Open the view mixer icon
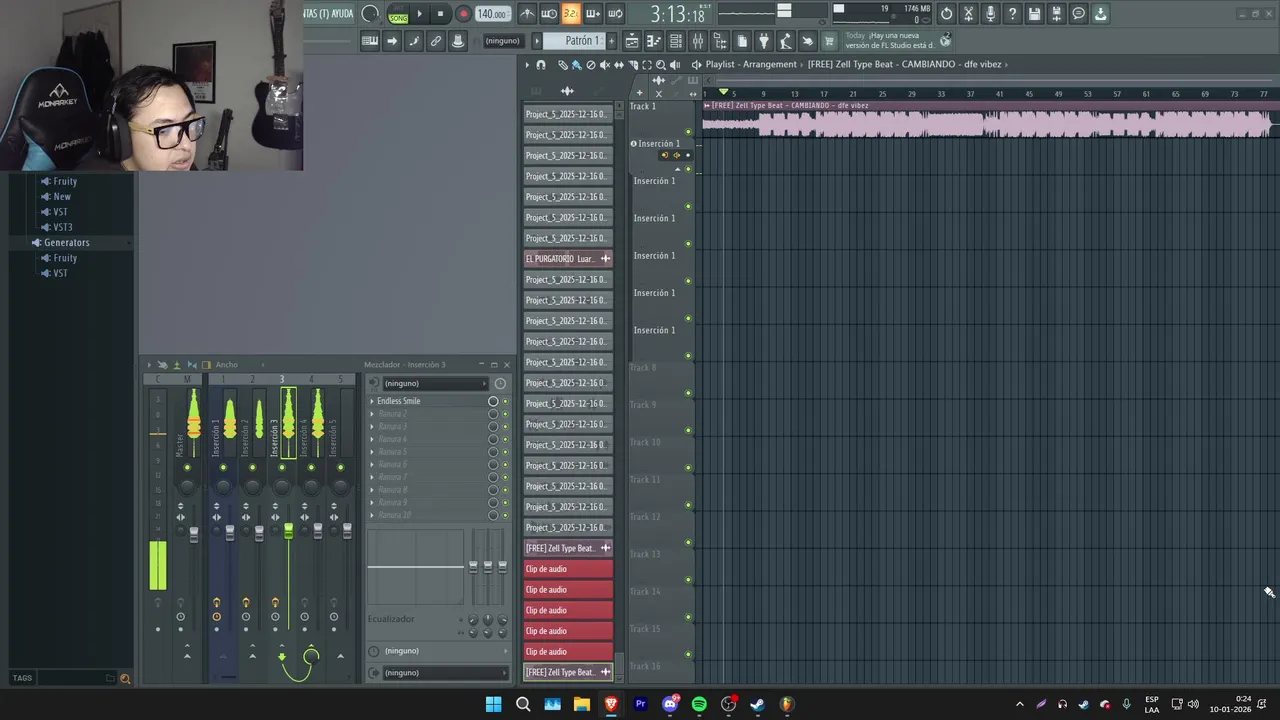Viewport: 1280px width, 720px height. pos(698,41)
